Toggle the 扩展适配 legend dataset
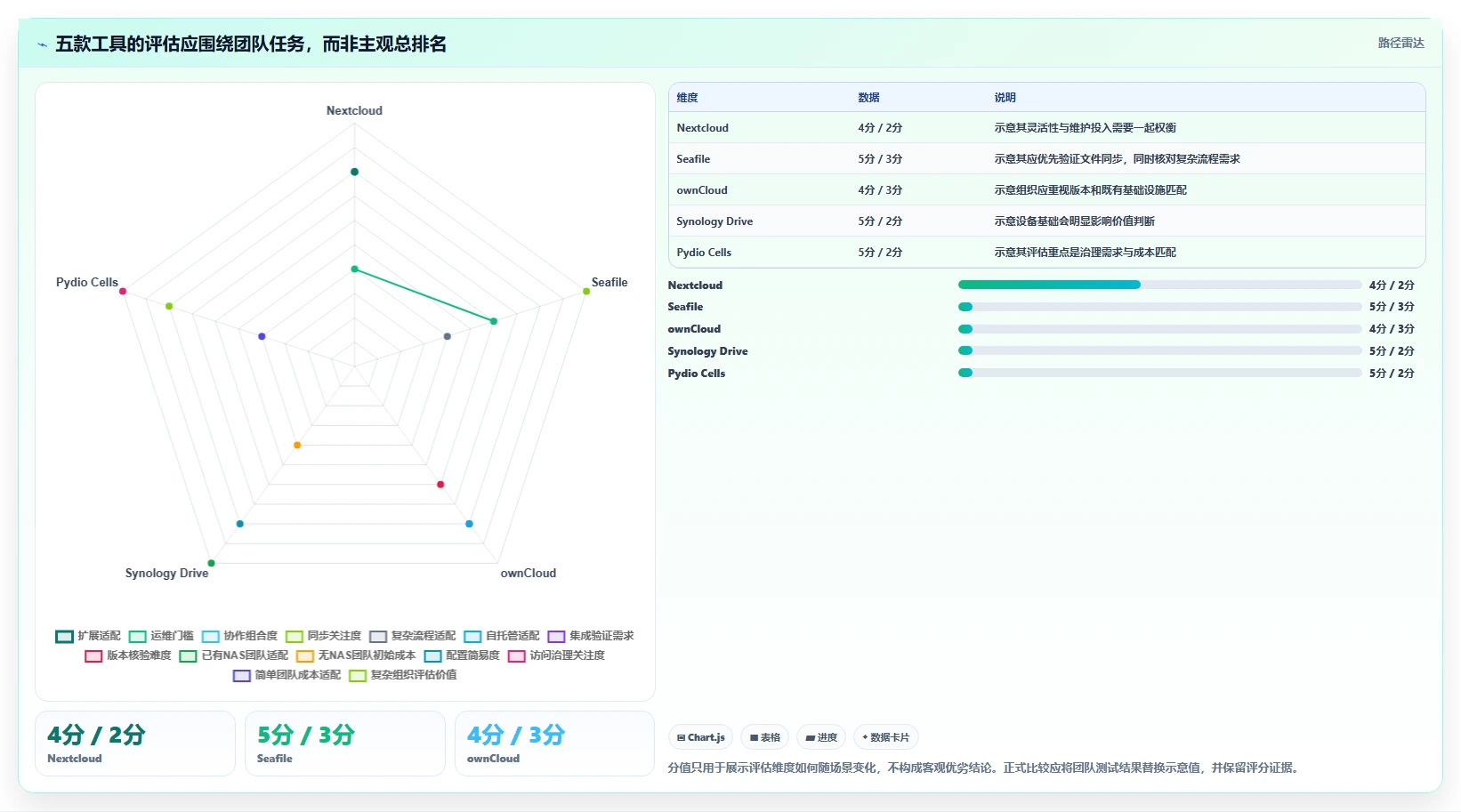Image resolution: width=1461 pixels, height=812 pixels. point(87,636)
